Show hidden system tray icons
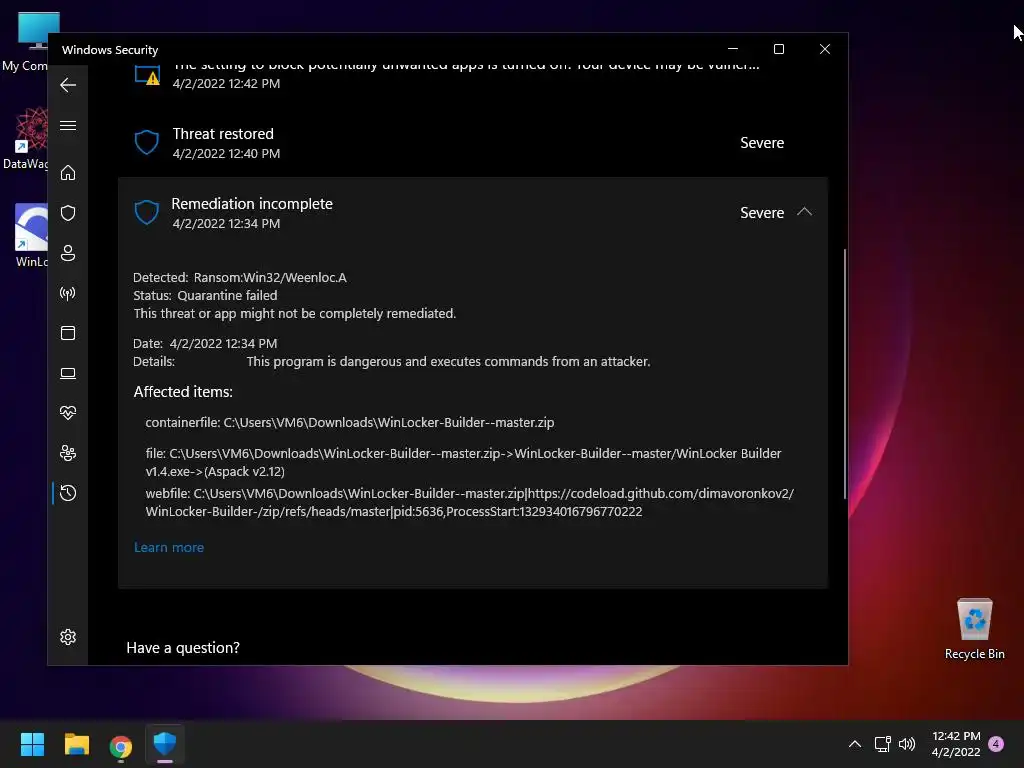The width and height of the screenshot is (1024, 768). point(854,744)
